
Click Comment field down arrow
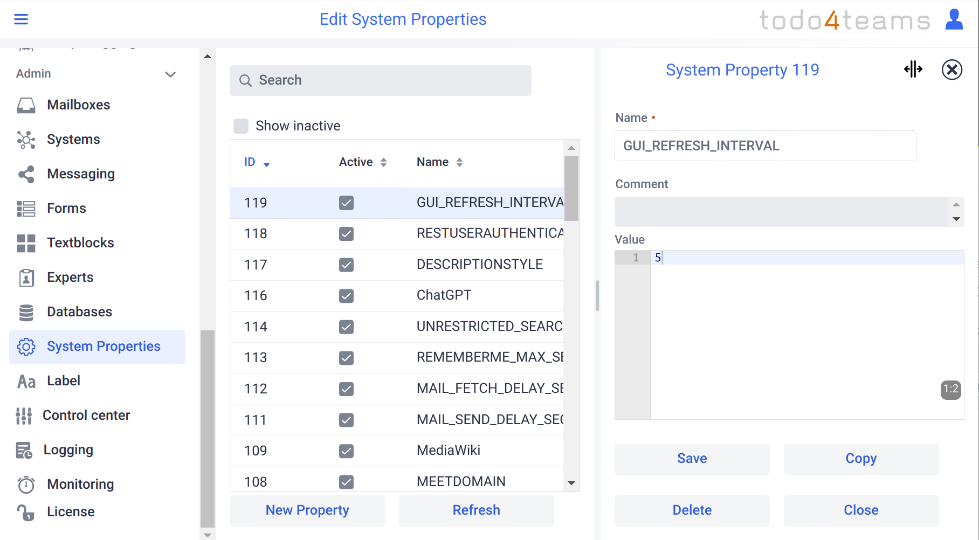coord(956,219)
